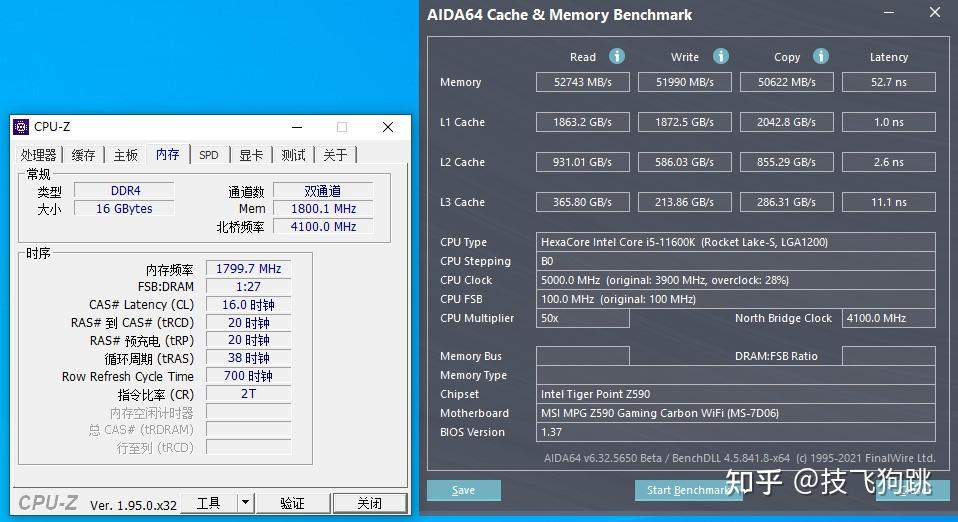Click Memory Read value 52743 MB/s
The height and width of the screenshot is (522, 958).
pyautogui.click(x=583, y=82)
